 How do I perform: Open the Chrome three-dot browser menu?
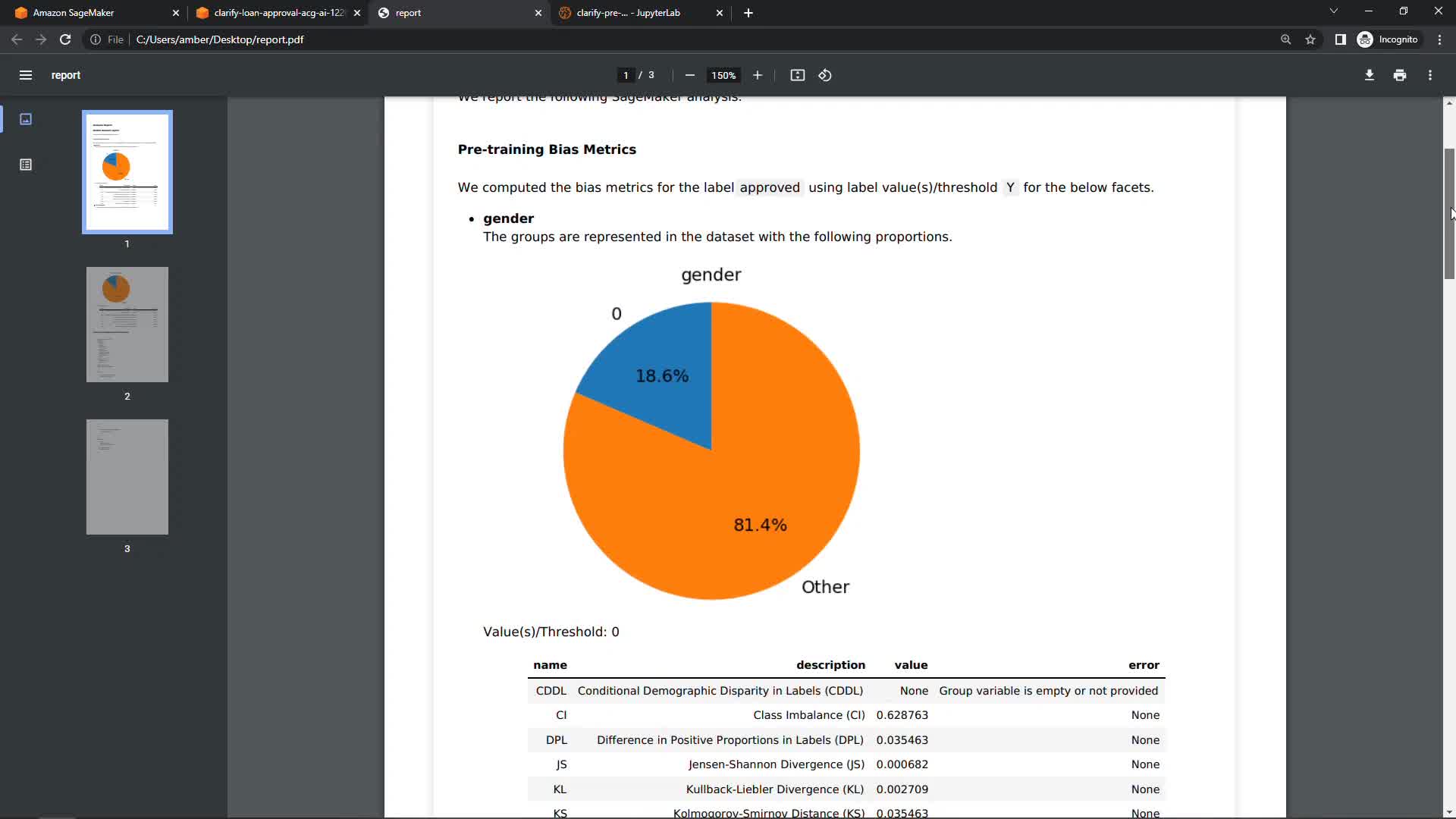[x=1439, y=39]
